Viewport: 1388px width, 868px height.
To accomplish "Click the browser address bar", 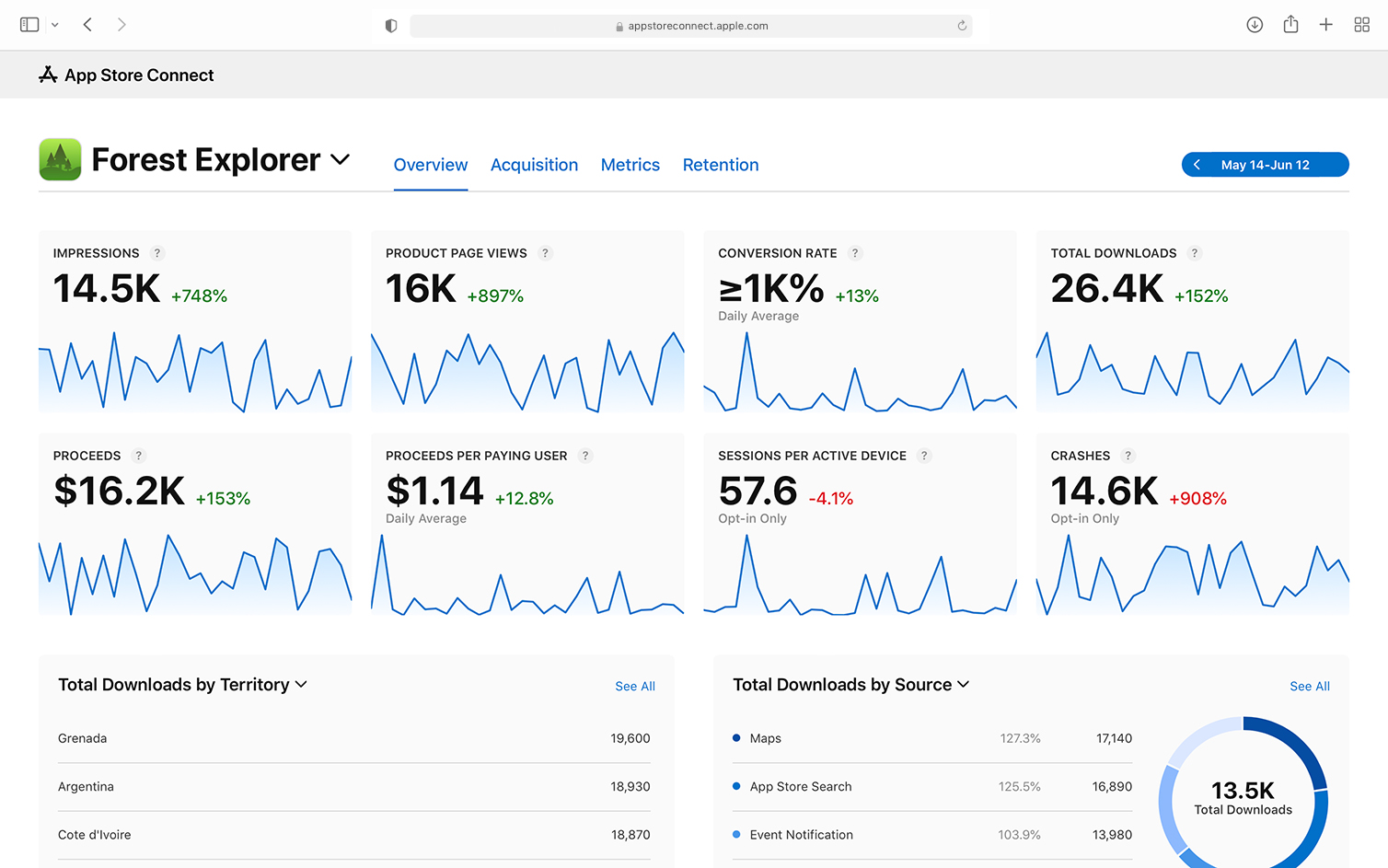I will click(x=691, y=25).
